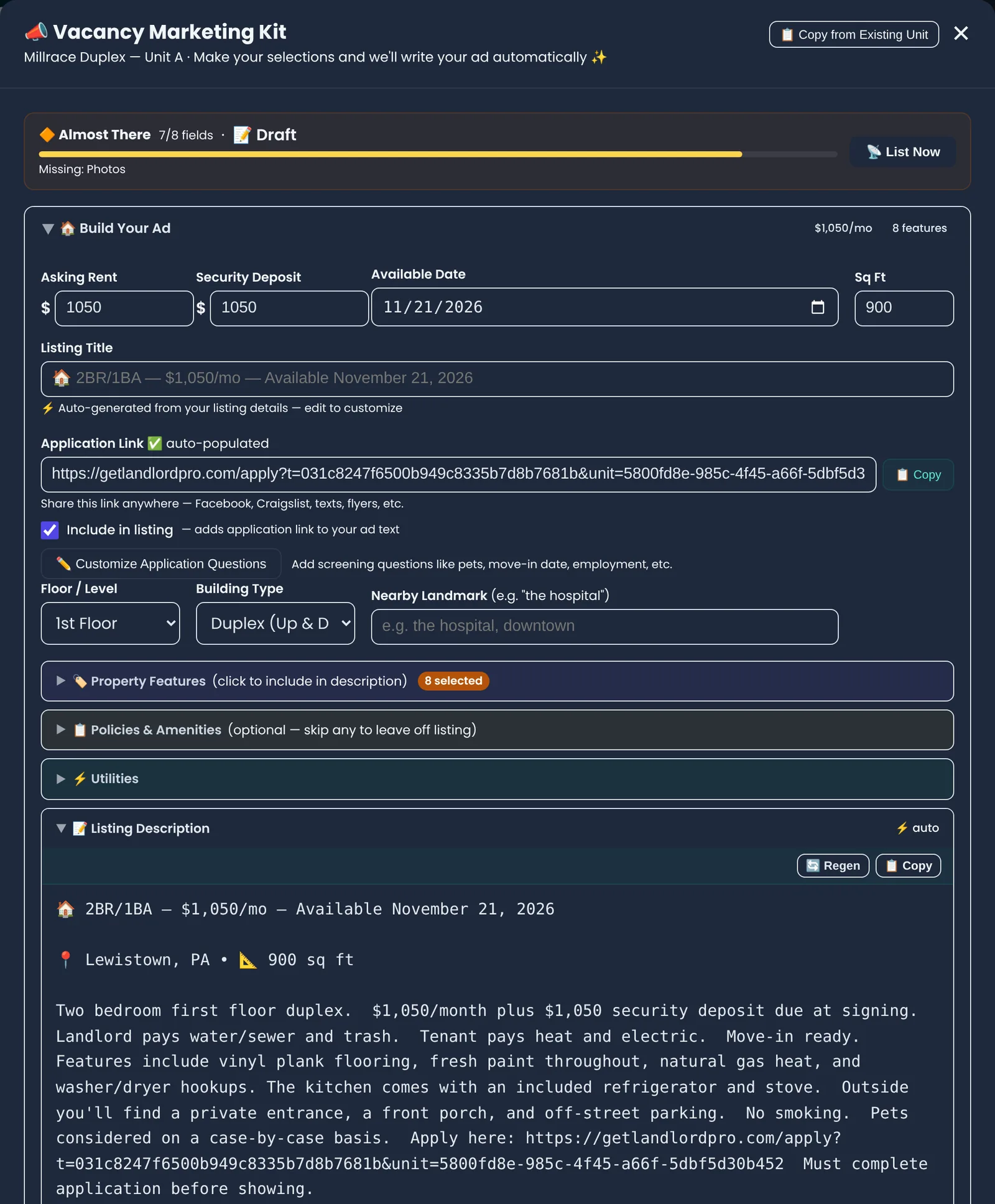
Task: Click the location pin icon near Lewistown
Action: (x=65, y=960)
